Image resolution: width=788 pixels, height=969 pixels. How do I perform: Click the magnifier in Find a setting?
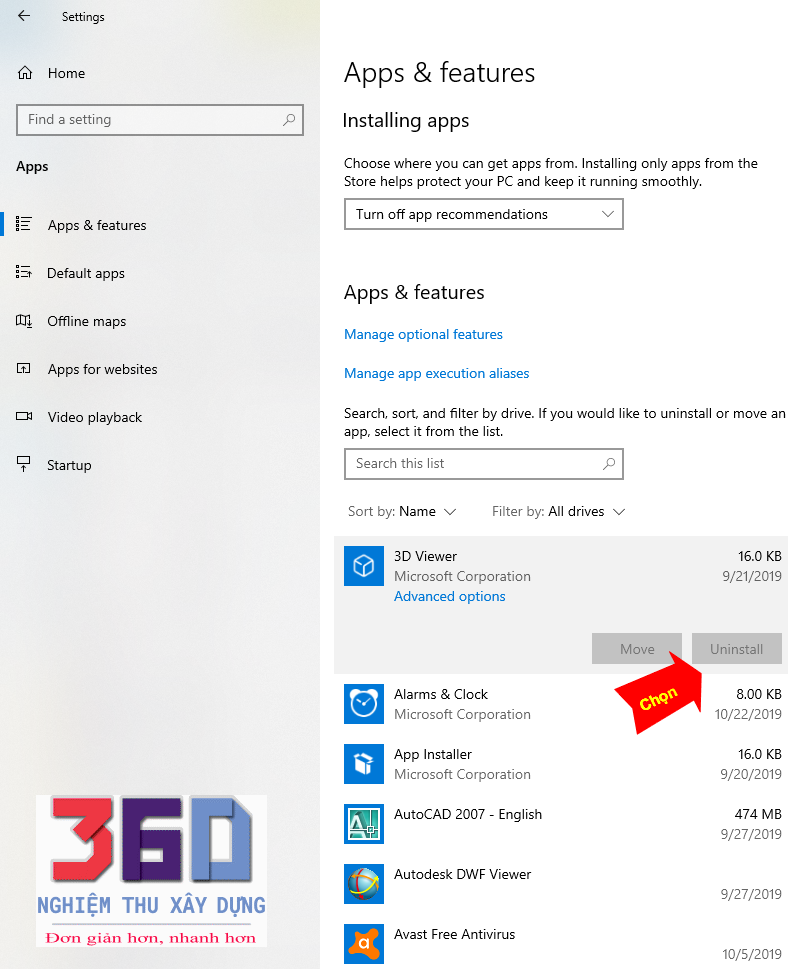coord(289,120)
